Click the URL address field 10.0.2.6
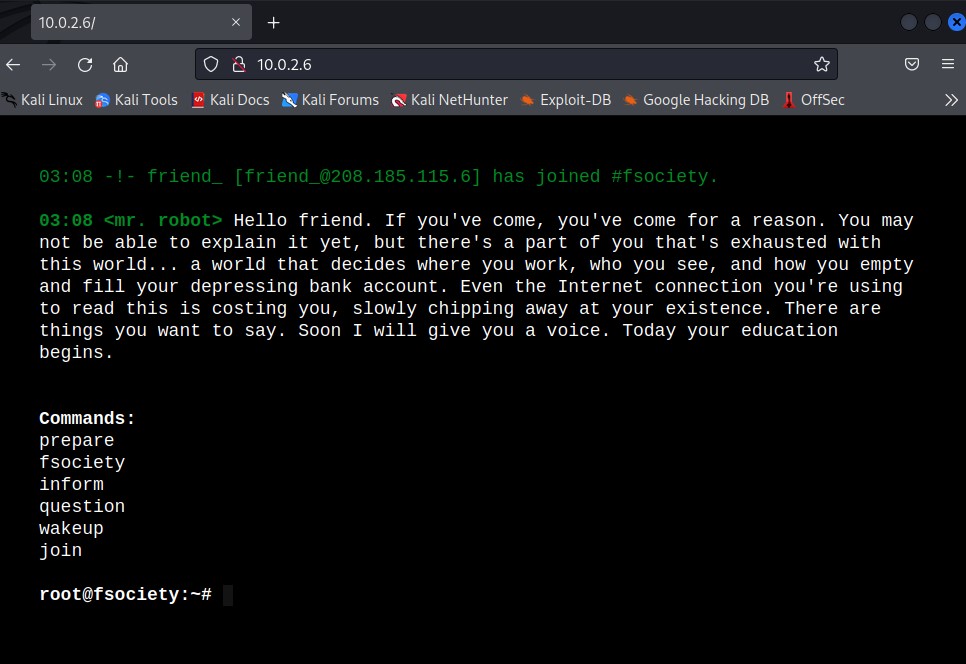Screen dimensions: 966x664 516,64
